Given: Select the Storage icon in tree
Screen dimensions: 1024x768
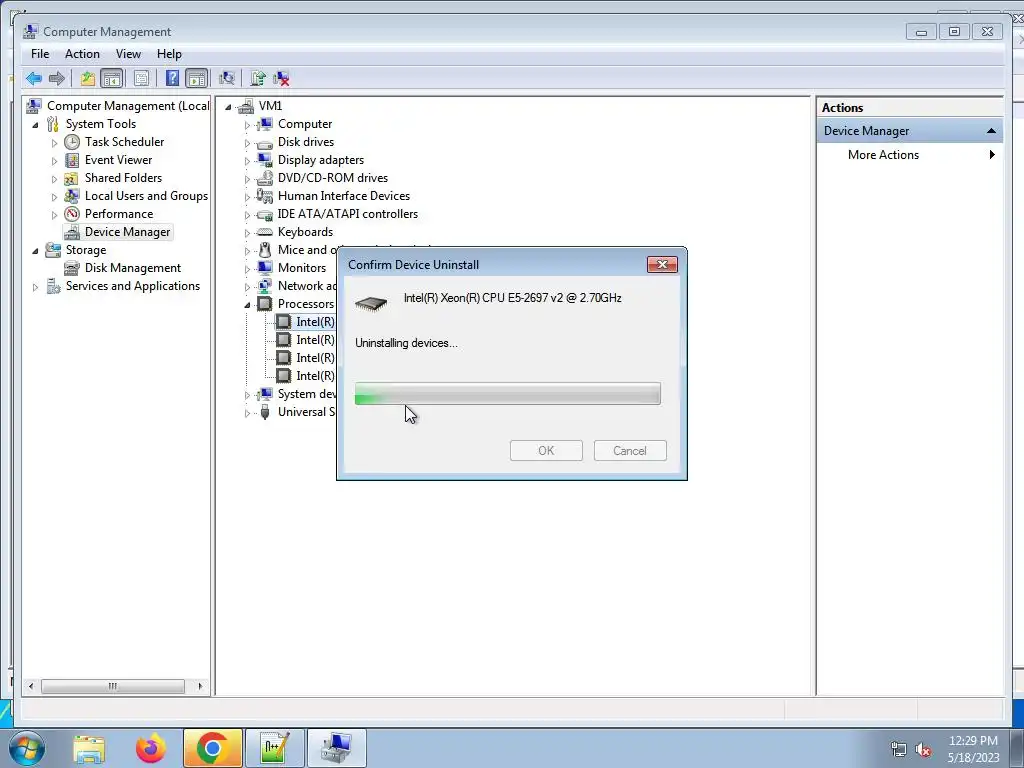Looking at the screenshot, I should (x=53, y=250).
